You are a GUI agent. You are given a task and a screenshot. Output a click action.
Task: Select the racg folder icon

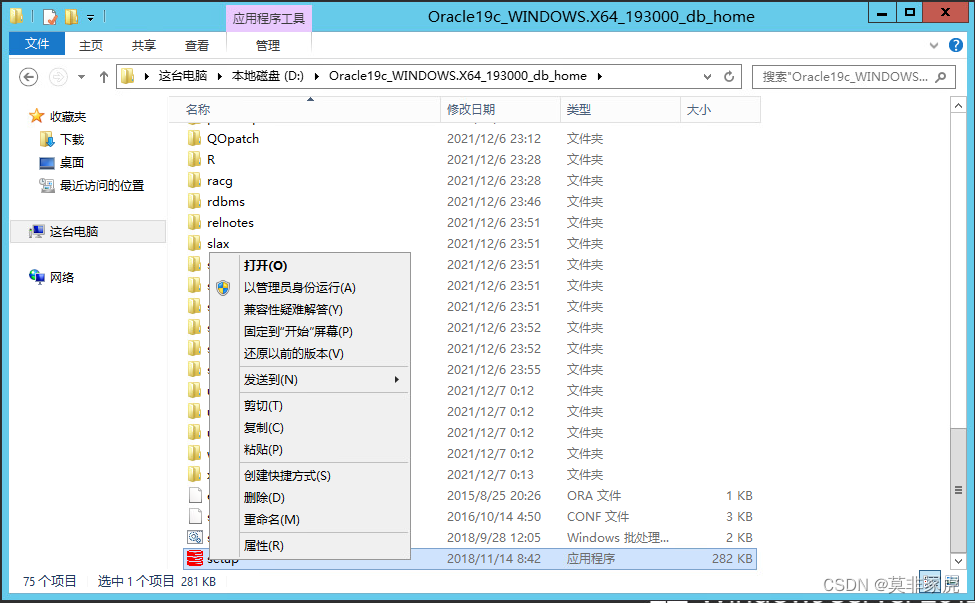[x=195, y=180]
